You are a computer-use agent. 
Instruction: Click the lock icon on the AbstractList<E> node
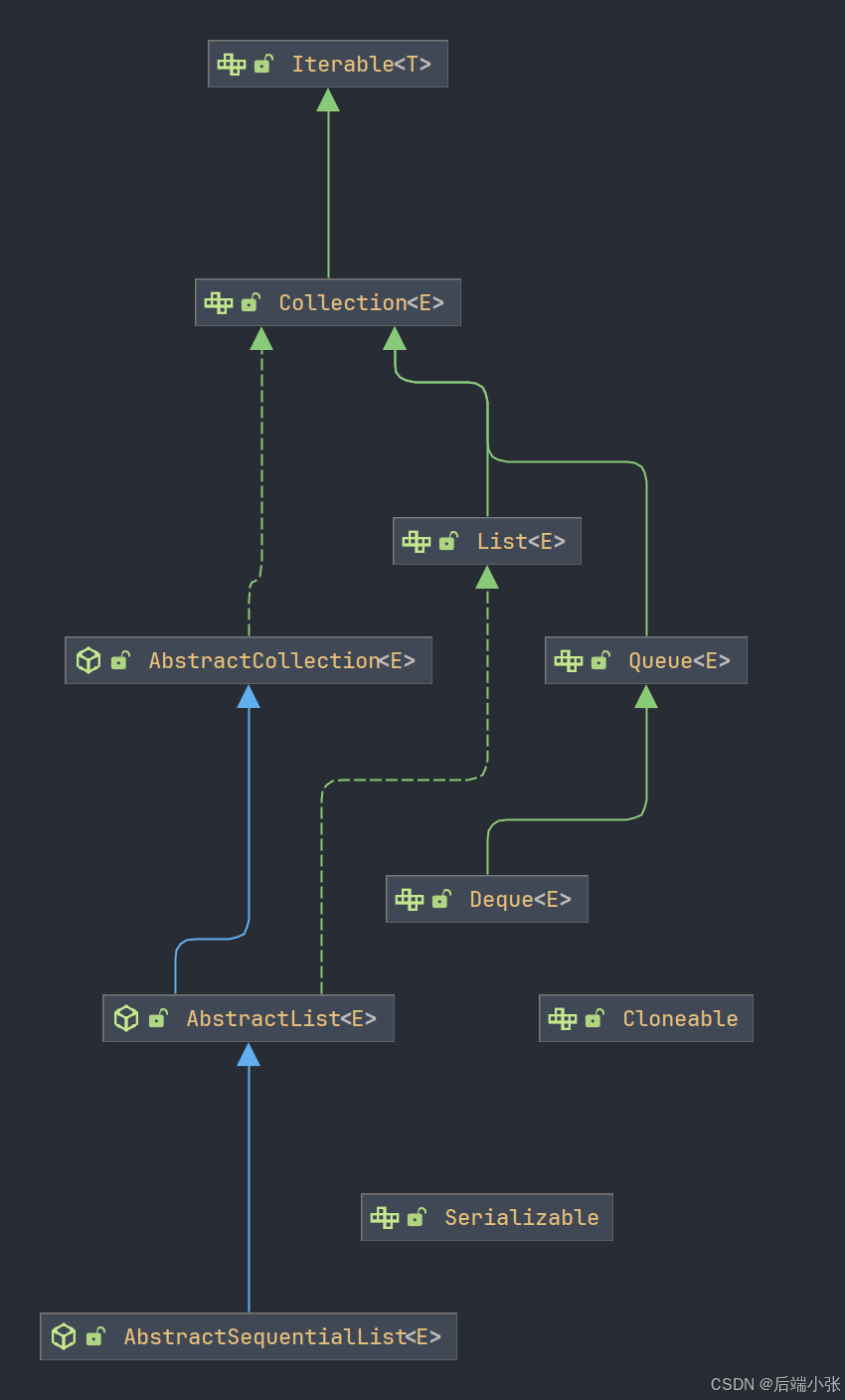158,1018
